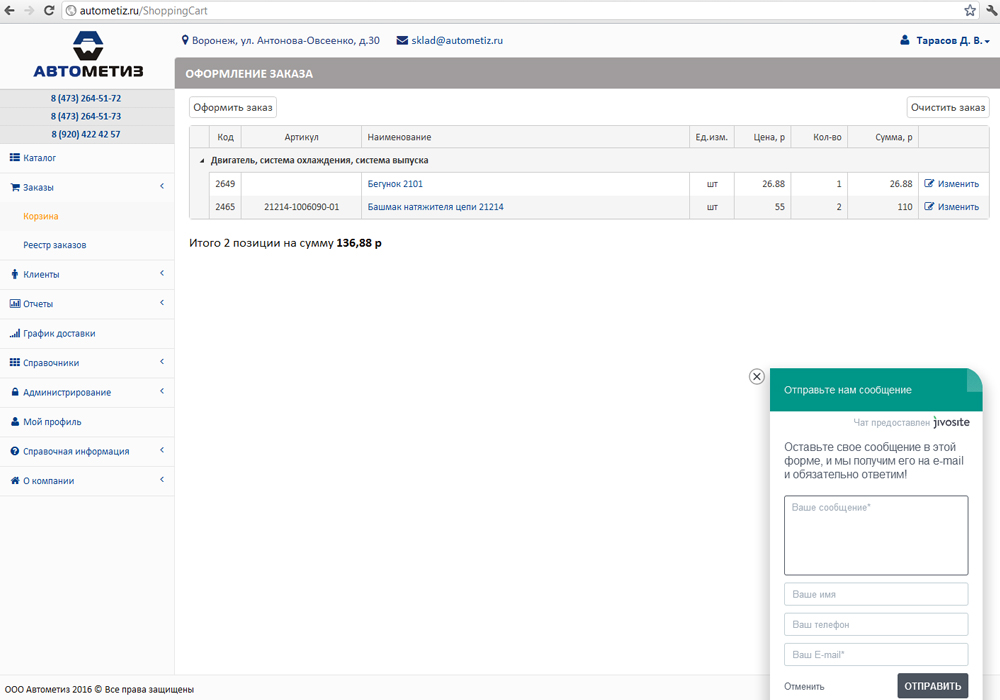Image resolution: width=1000 pixels, height=700 pixels.
Task: Open the Тарасов Д. В. user dropdown
Action: 952,41
